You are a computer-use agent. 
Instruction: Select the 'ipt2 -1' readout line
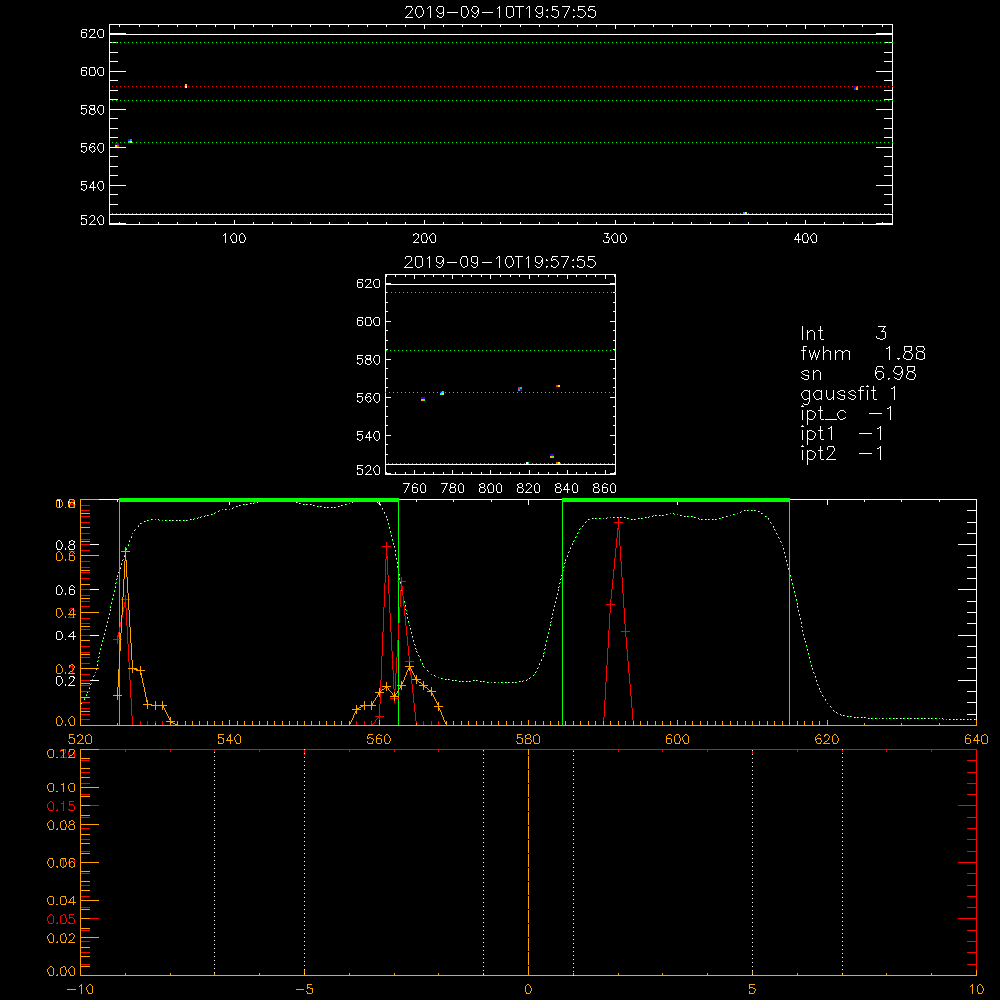point(842,453)
